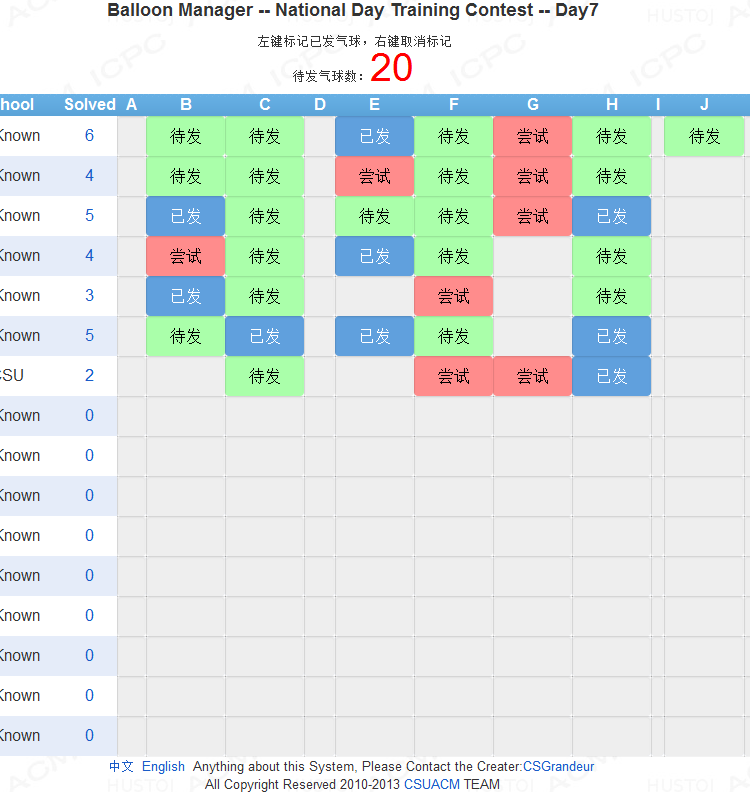Mark the green 待发 cell in column E

(374, 216)
